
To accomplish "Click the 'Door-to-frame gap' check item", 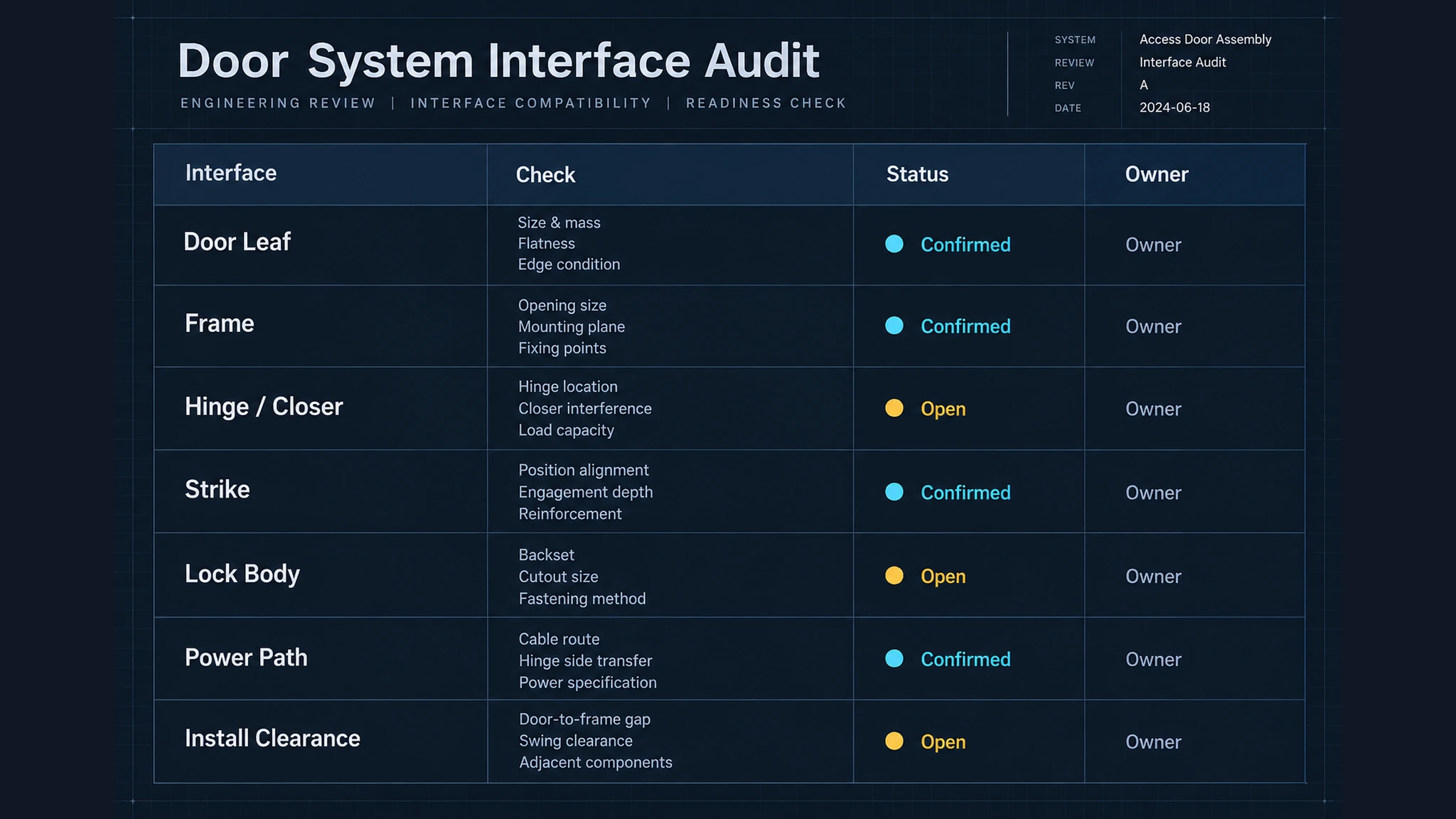I will pyautogui.click(x=584, y=719).
